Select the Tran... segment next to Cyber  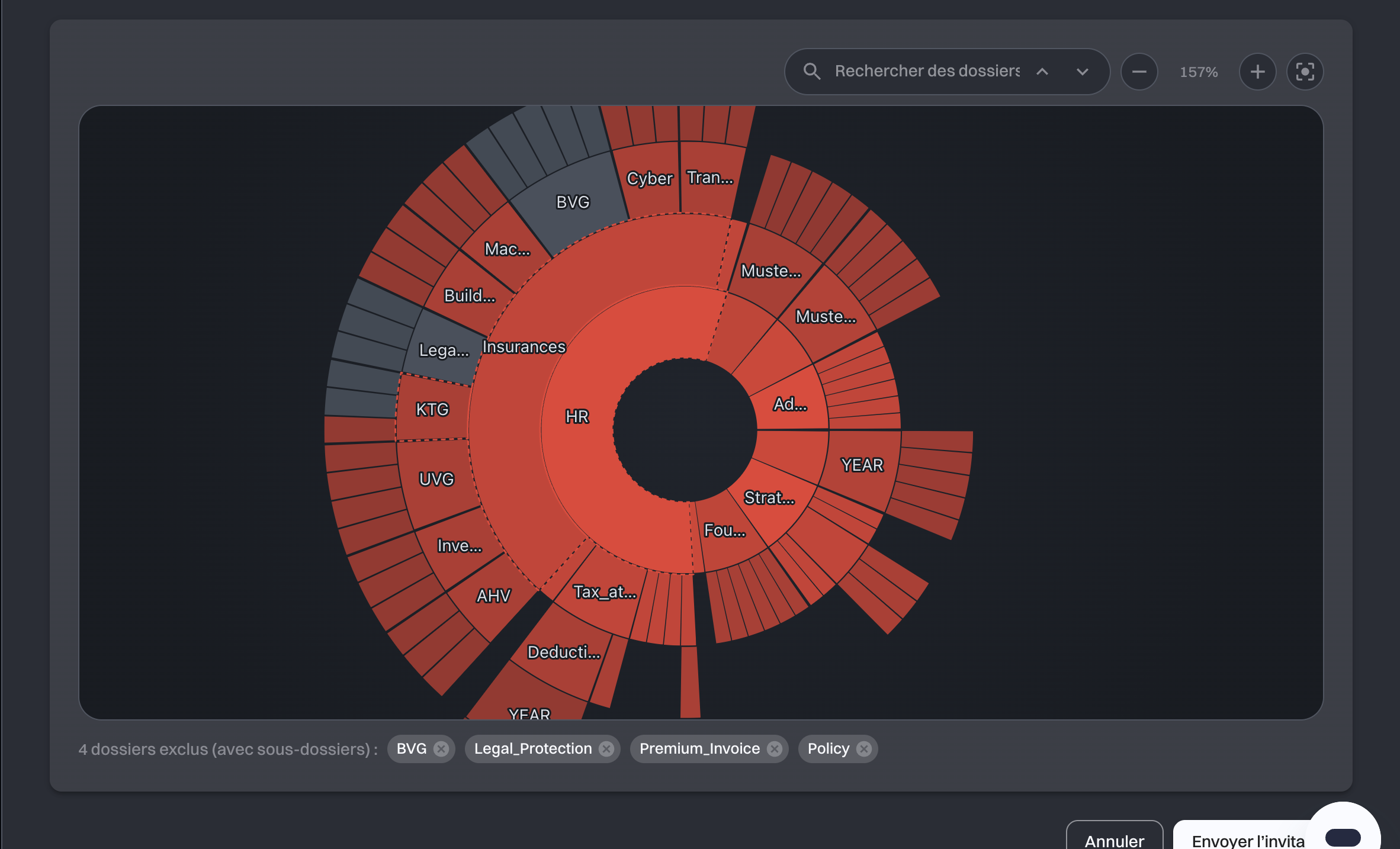709,178
